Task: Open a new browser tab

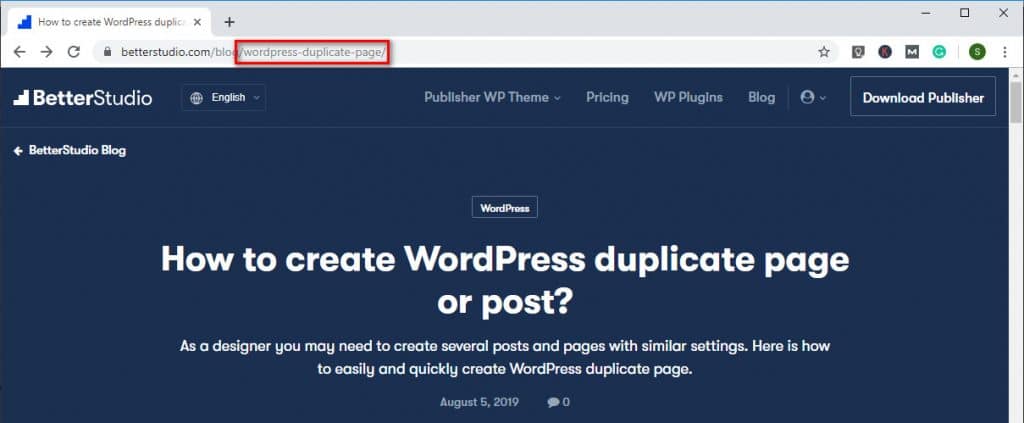Action: 229,22
